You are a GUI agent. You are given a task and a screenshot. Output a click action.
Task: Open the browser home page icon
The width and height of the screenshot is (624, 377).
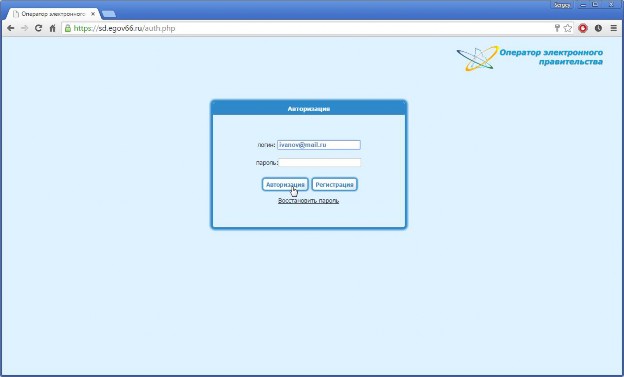click(52, 28)
